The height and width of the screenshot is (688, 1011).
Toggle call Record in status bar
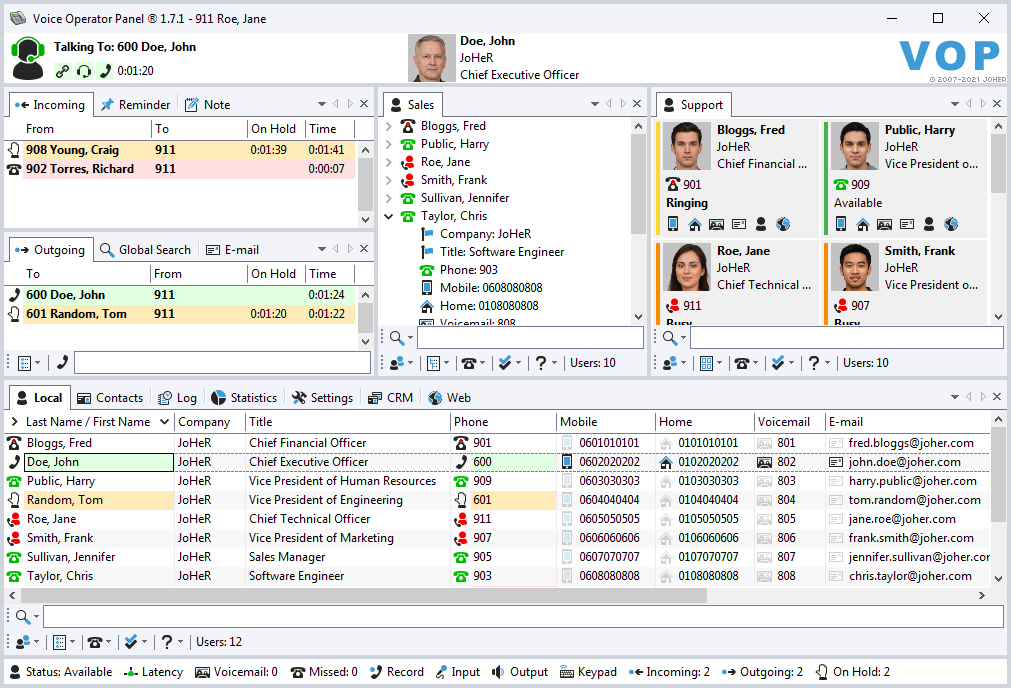(396, 672)
